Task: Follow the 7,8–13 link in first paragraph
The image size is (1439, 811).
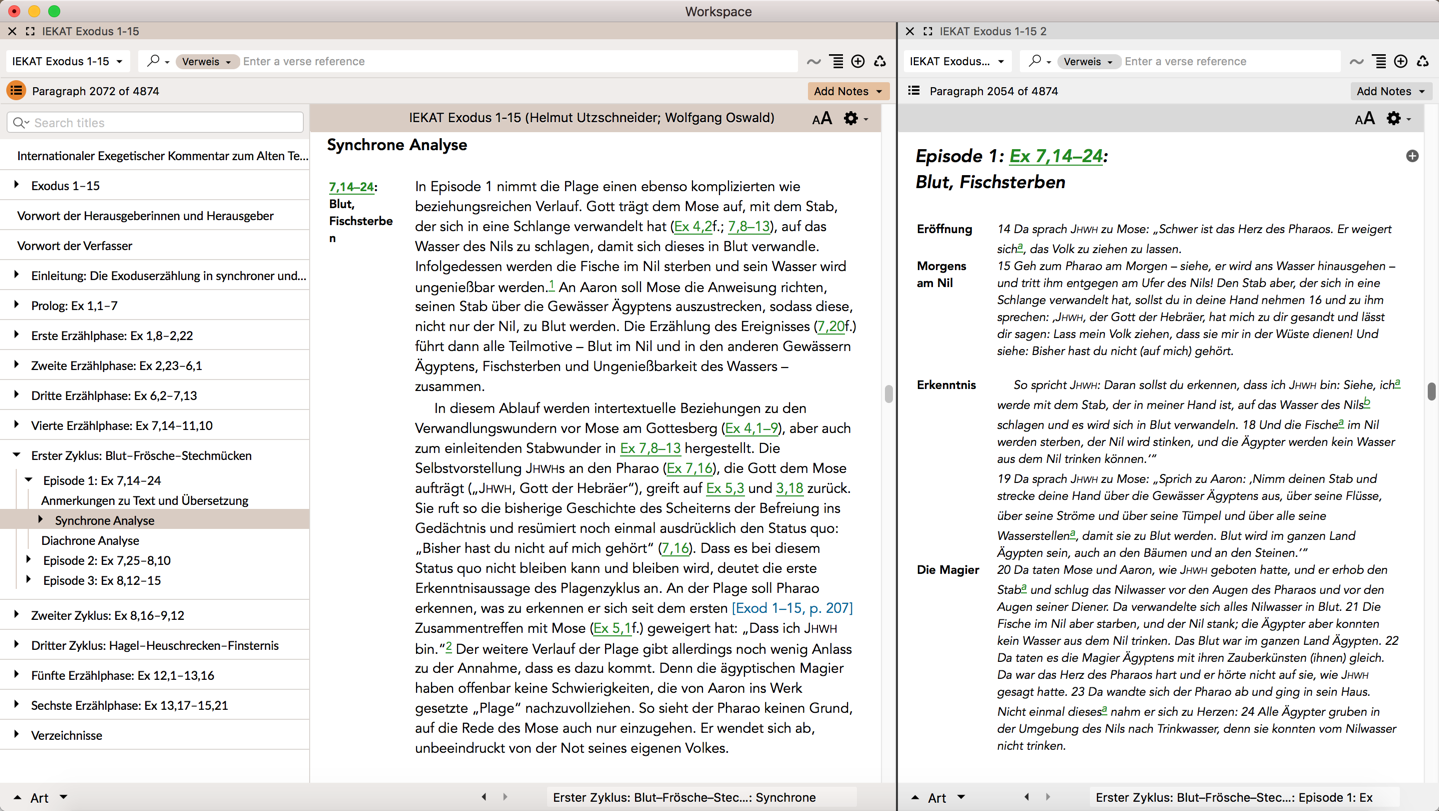Action: pos(749,226)
